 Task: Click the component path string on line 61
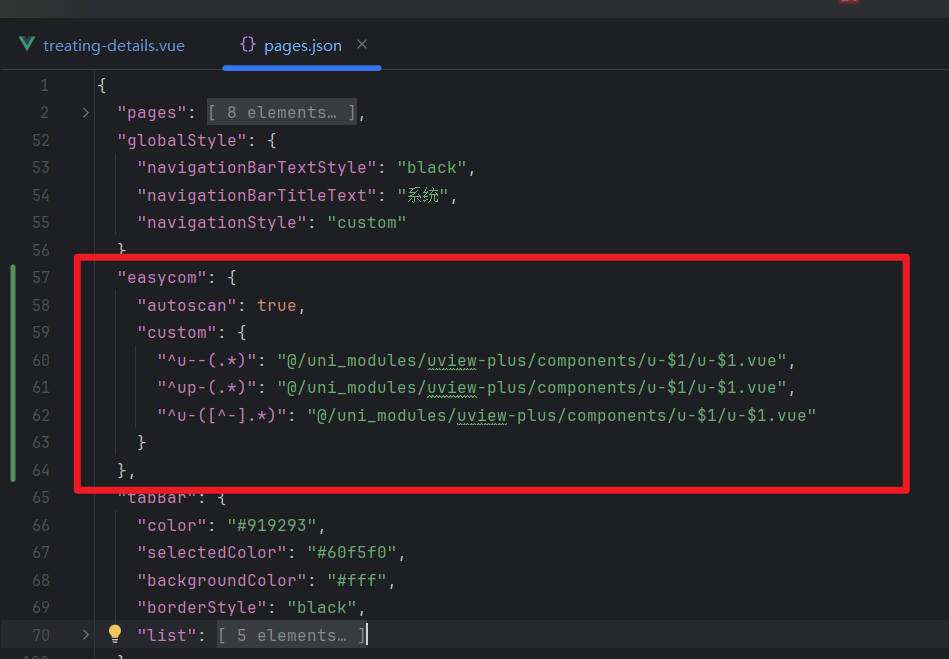click(x=531, y=388)
